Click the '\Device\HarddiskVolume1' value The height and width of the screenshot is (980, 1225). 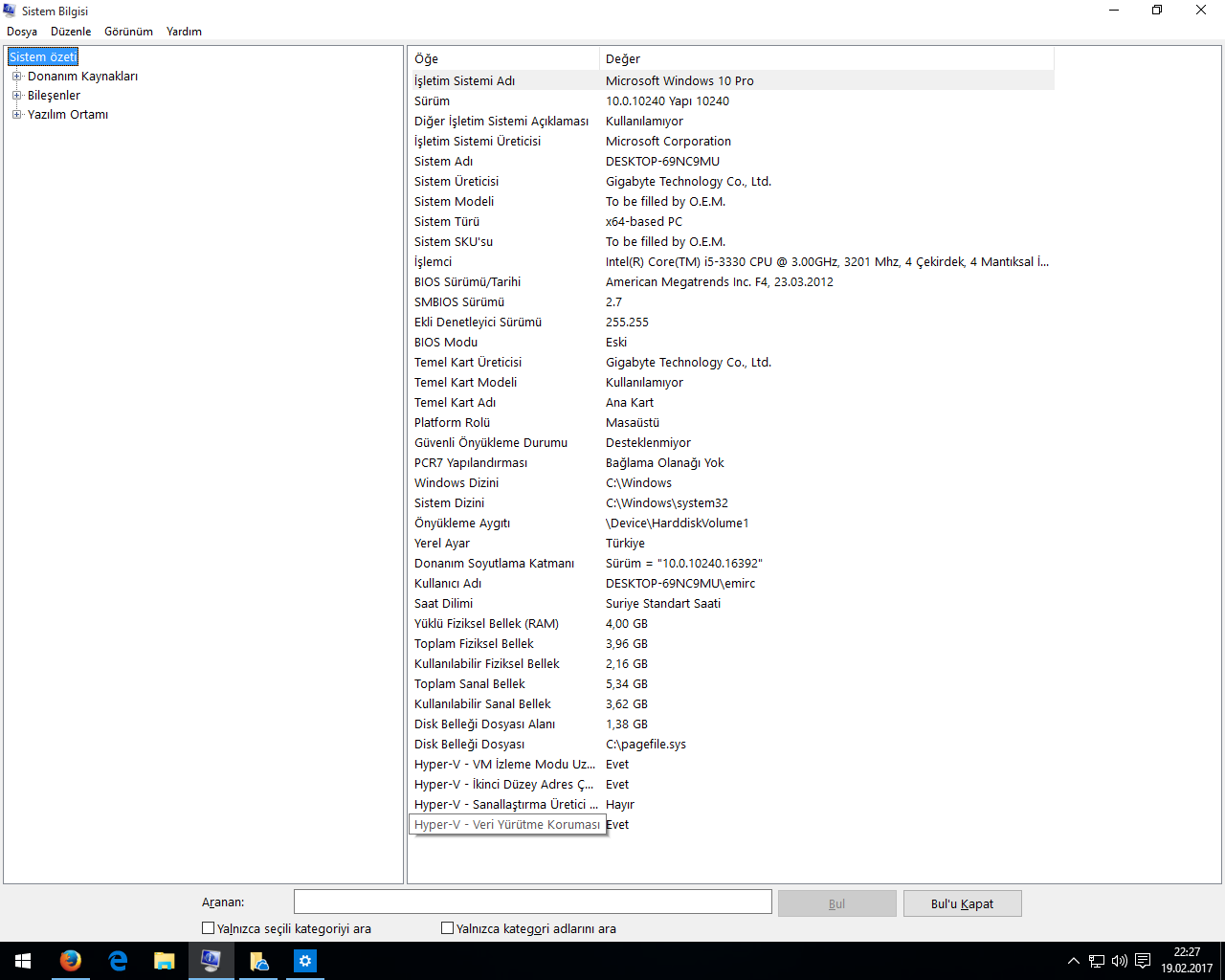tap(678, 523)
